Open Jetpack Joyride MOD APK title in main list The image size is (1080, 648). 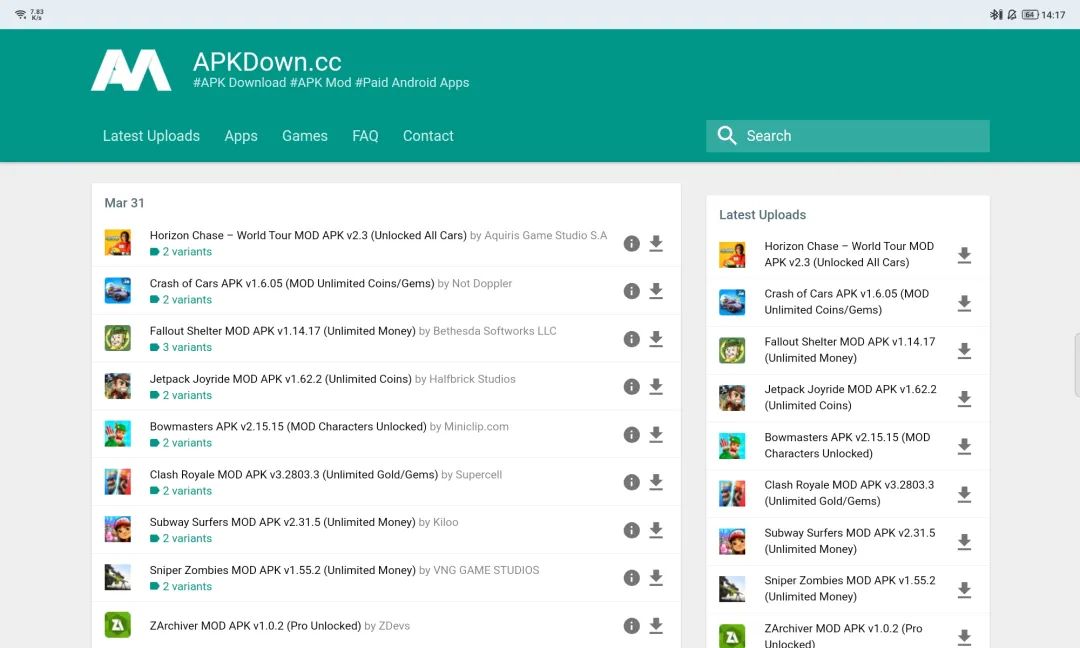[280, 379]
